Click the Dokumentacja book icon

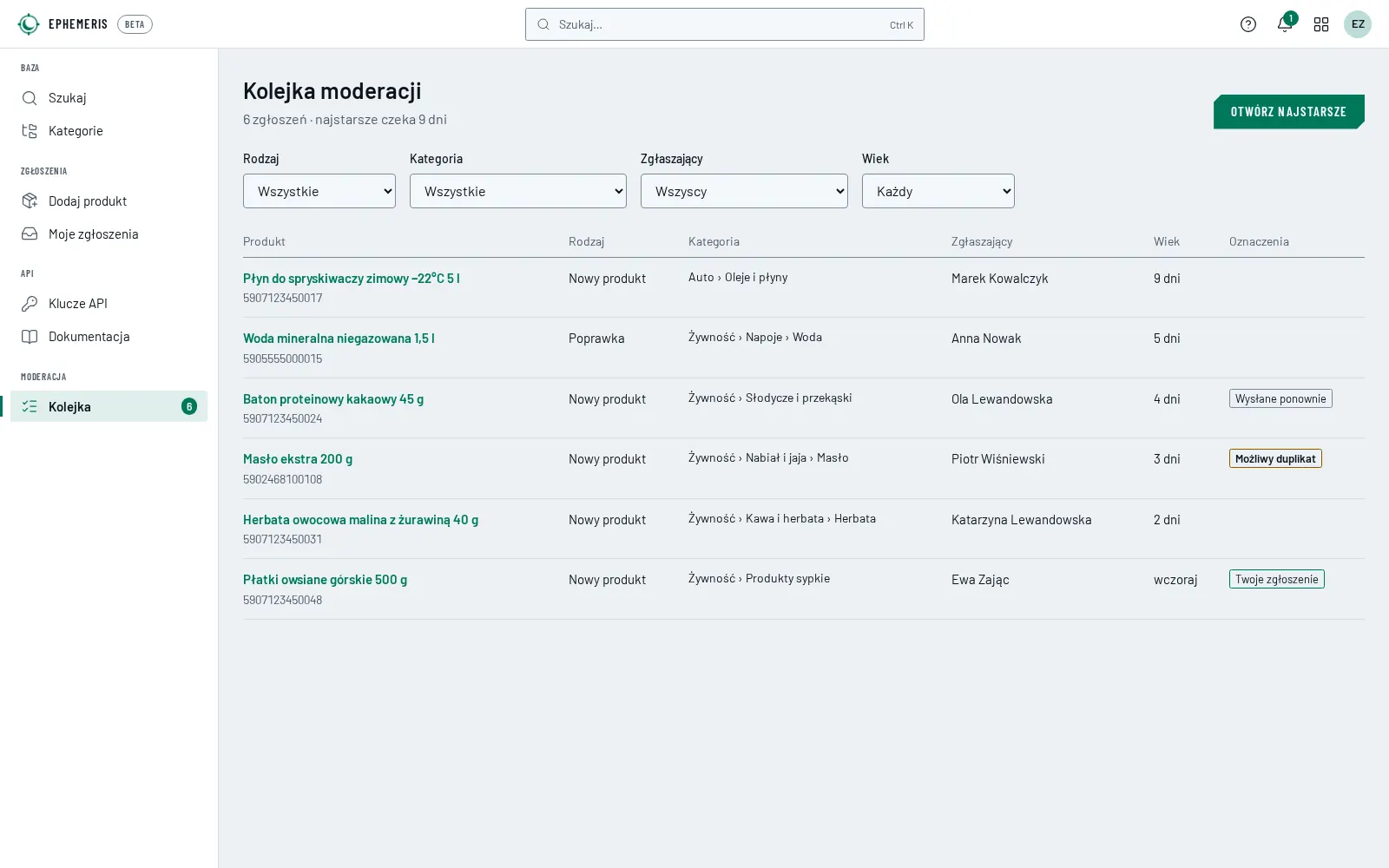tap(30, 337)
